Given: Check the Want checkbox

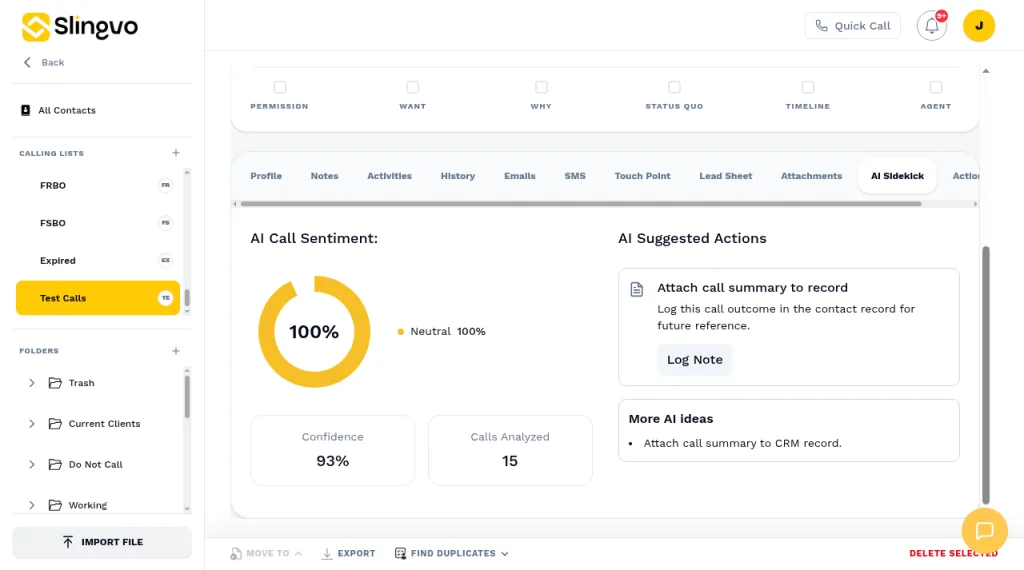Looking at the screenshot, I should (412, 87).
